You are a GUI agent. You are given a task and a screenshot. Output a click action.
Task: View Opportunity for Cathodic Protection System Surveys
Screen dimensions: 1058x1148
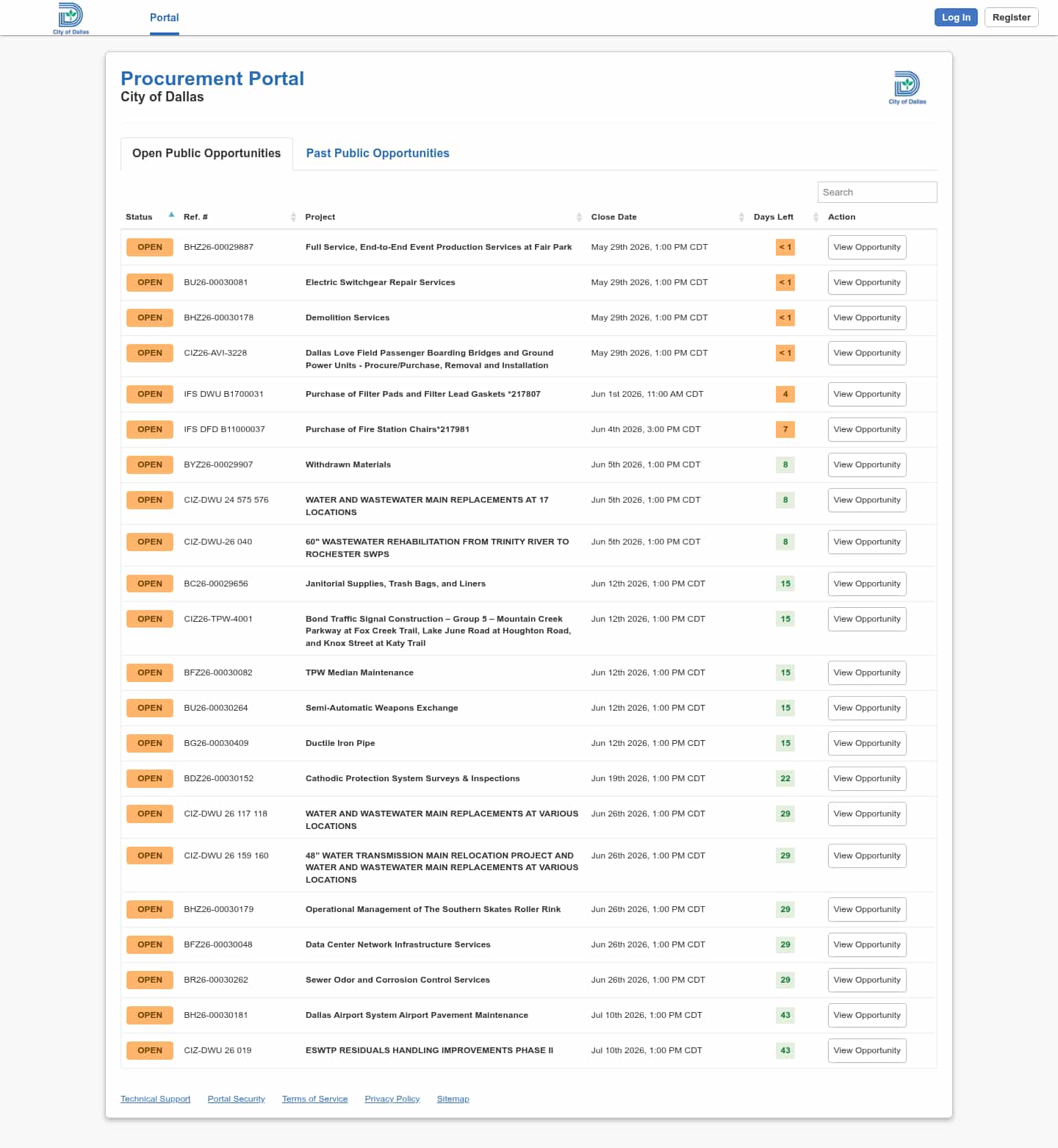click(x=867, y=778)
